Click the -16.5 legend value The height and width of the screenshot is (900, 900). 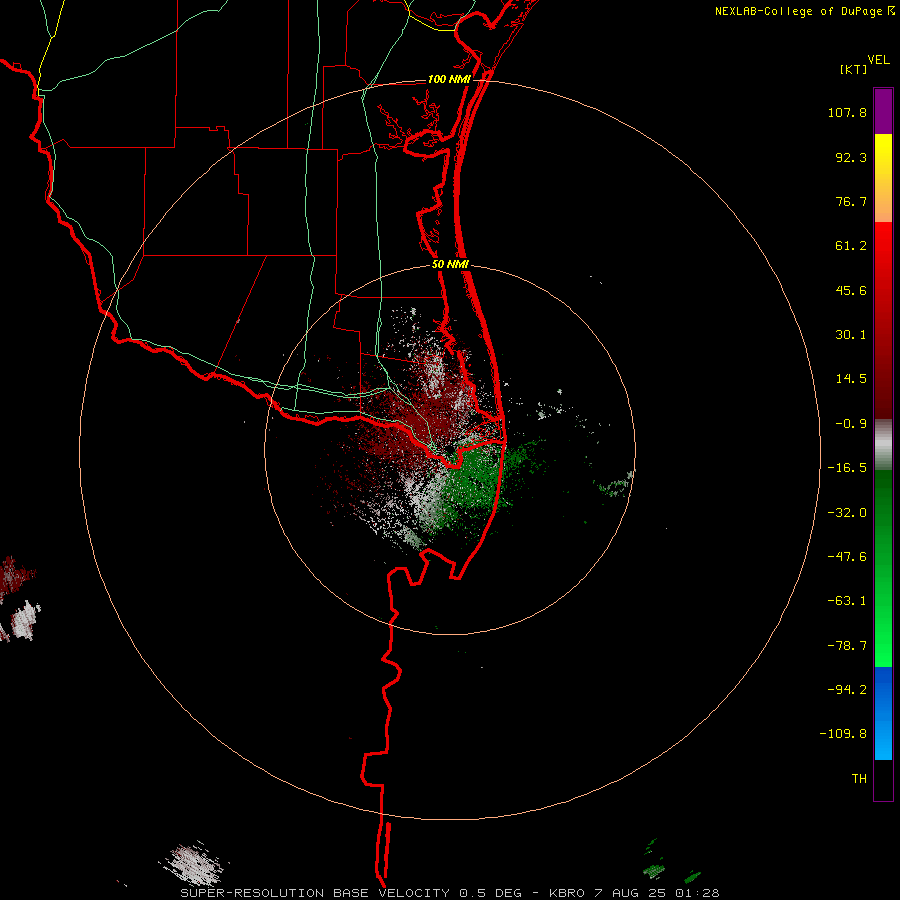pyautogui.click(x=847, y=468)
